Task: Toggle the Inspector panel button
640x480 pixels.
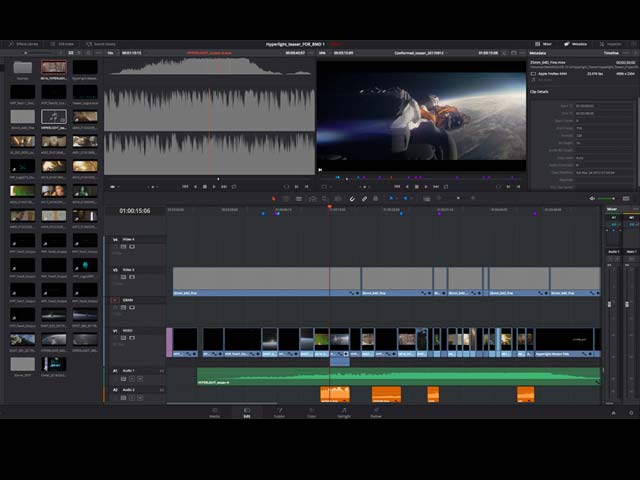Action: click(x=611, y=44)
